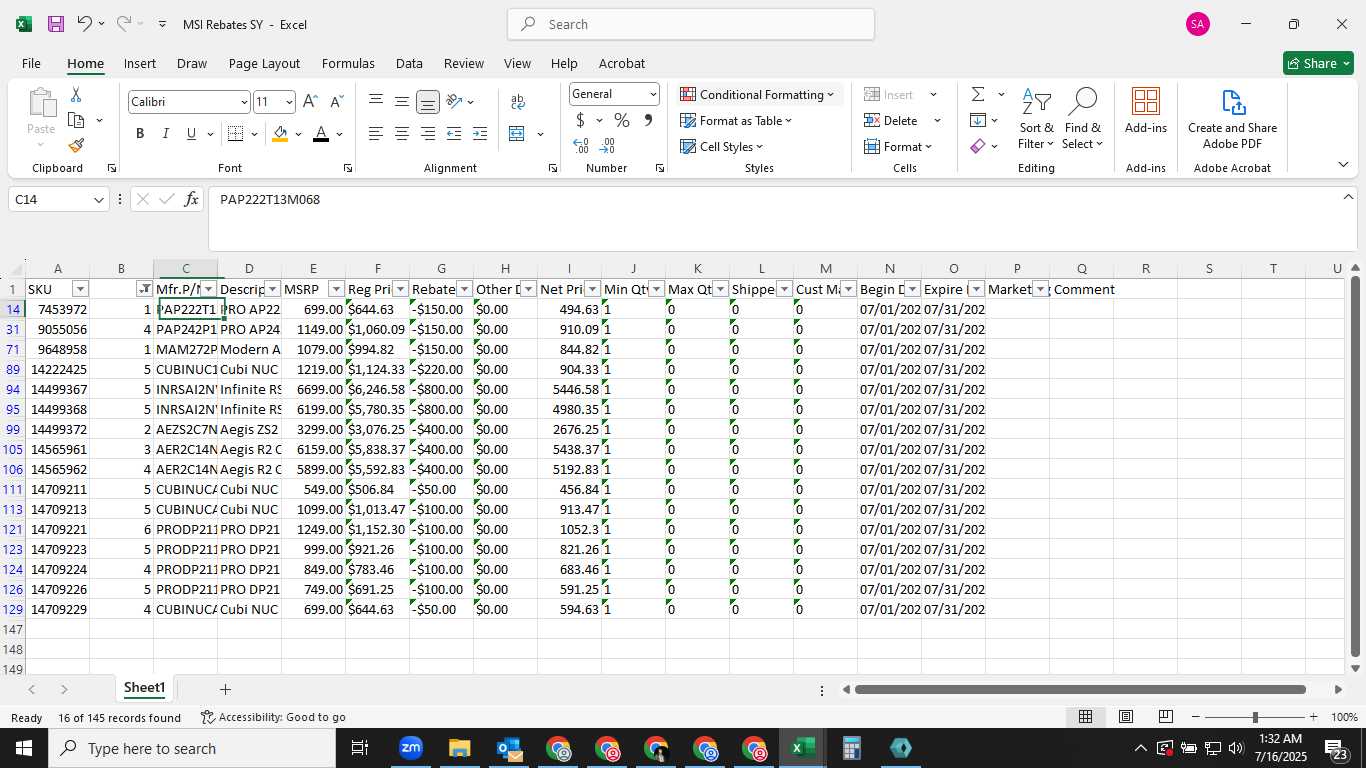Screen dimensions: 1366x768
Task: Switch to the Acrobat tab
Action: click(x=622, y=63)
